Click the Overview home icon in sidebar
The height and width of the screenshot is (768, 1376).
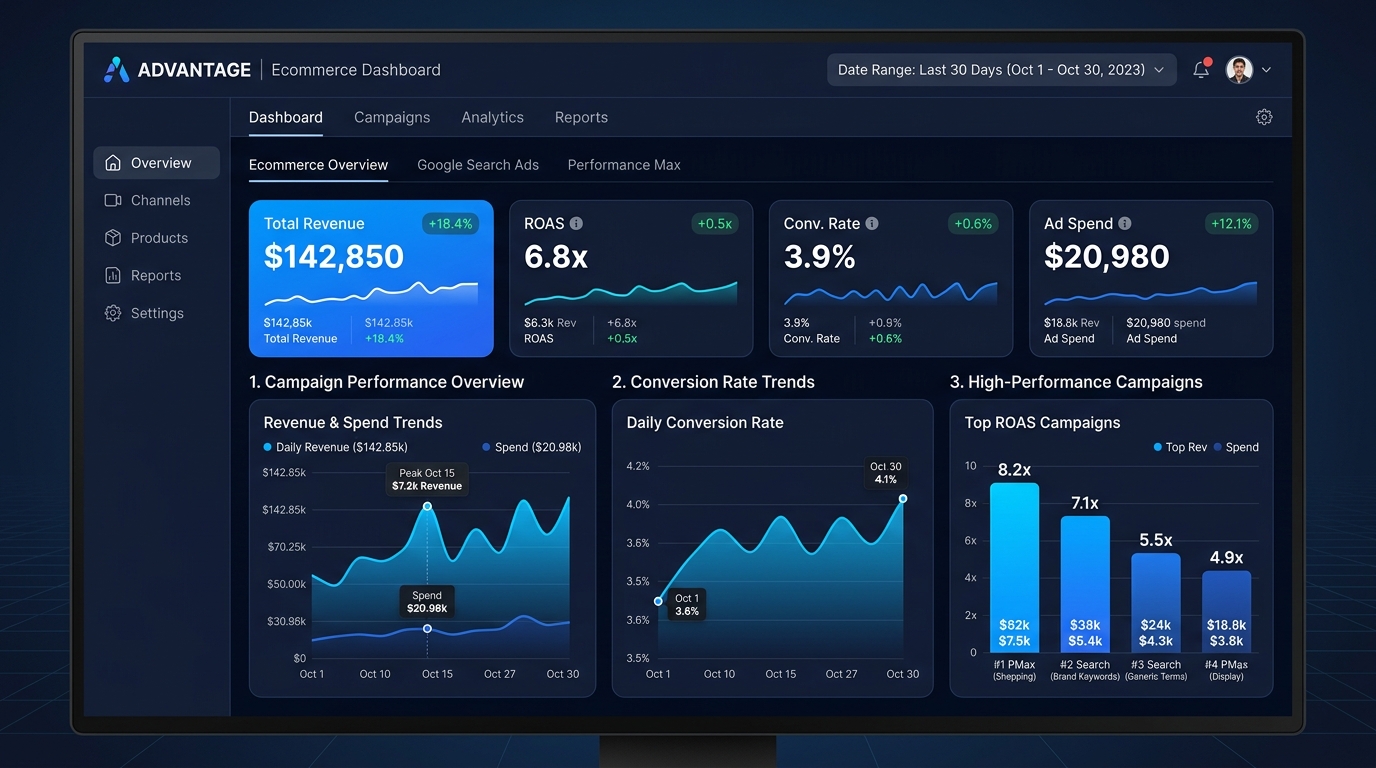pyautogui.click(x=113, y=163)
